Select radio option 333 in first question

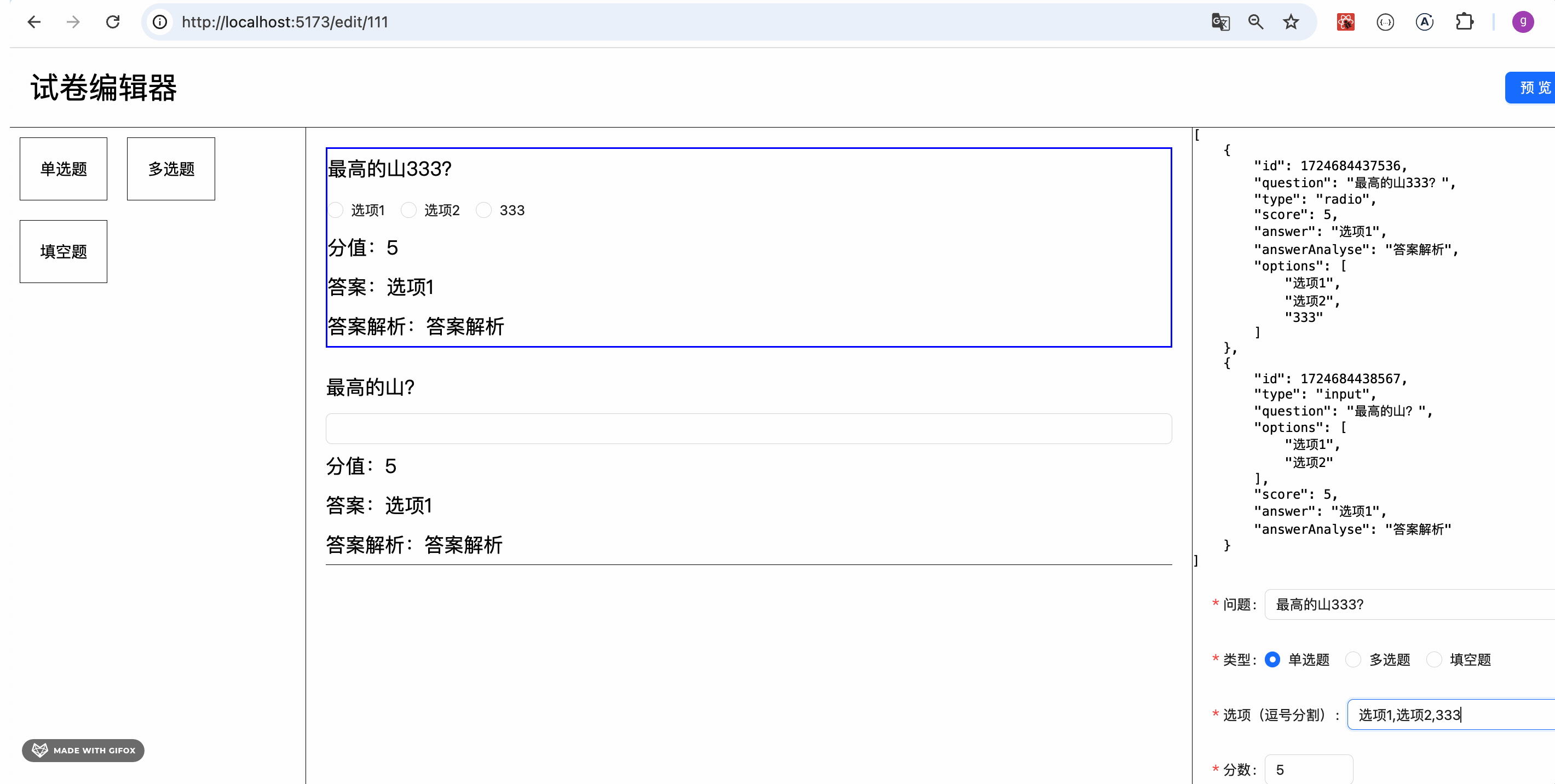tap(483, 210)
